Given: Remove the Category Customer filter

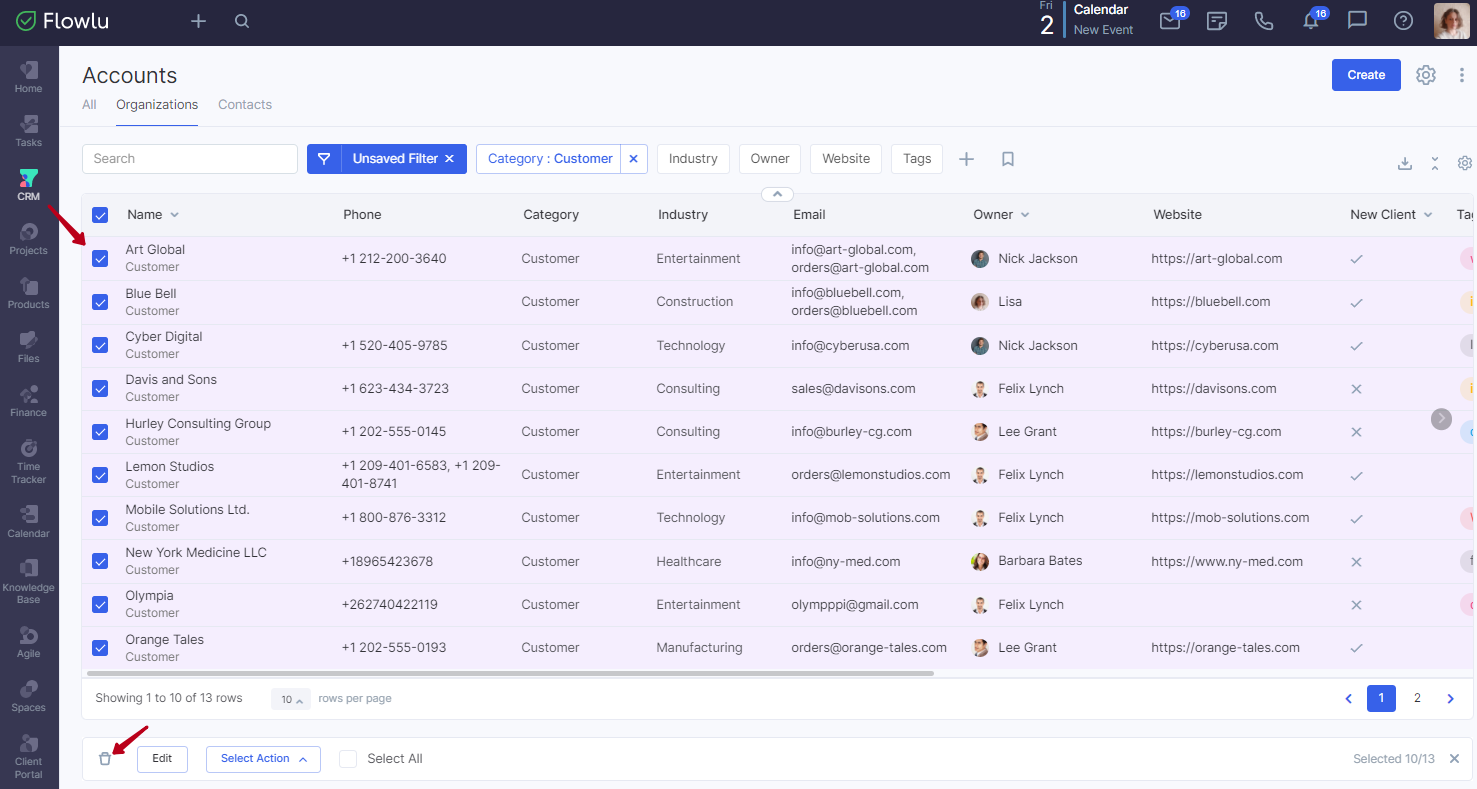Looking at the screenshot, I should [633, 159].
